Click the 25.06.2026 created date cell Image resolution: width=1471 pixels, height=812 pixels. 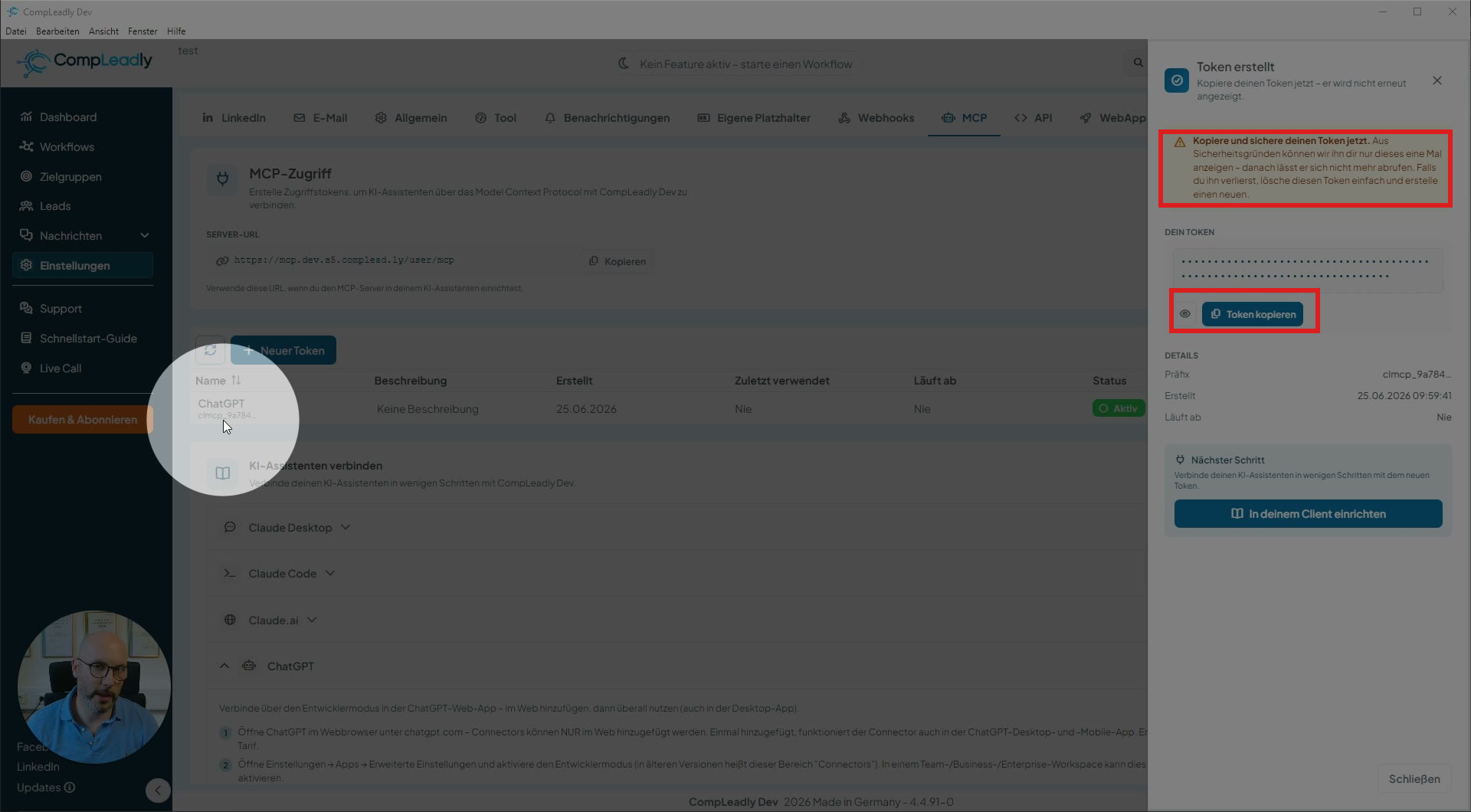click(x=586, y=409)
